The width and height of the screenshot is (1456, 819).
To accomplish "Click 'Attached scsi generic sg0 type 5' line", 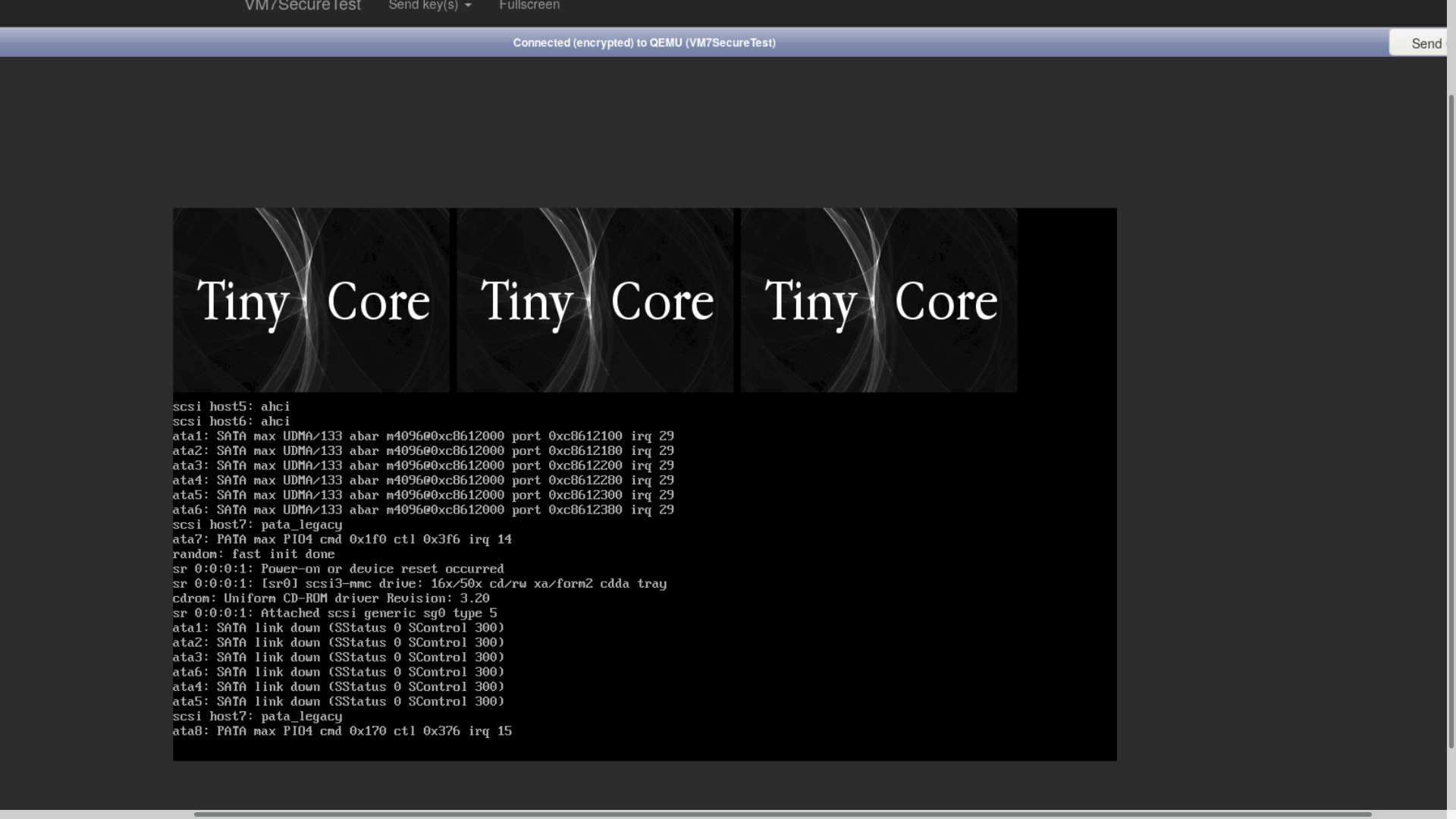I will tap(334, 613).
